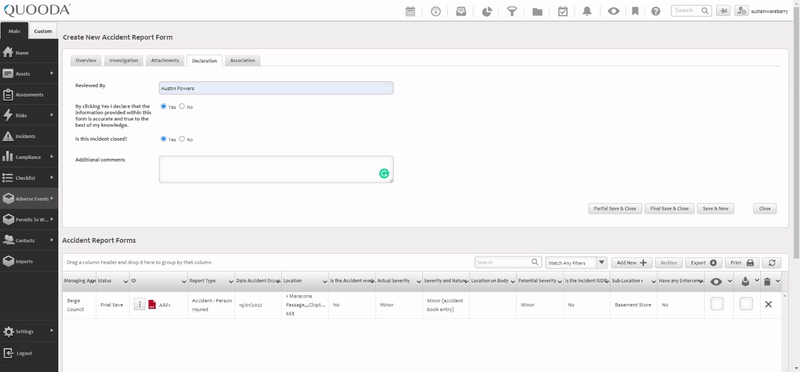Open Checklist in the sidebar
This screenshot has height=372, width=800.
pos(29,178)
